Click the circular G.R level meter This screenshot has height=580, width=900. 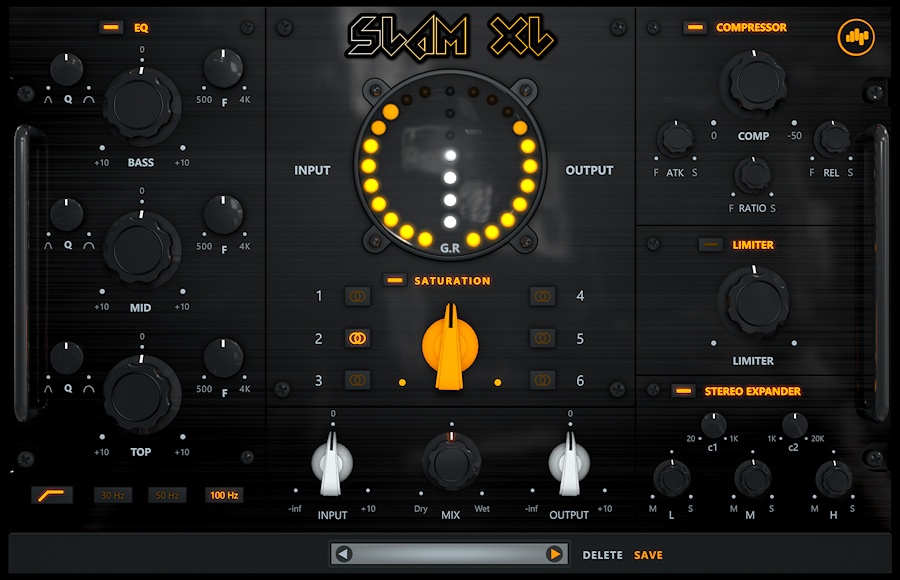pyautogui.click(x=450, y=167)
